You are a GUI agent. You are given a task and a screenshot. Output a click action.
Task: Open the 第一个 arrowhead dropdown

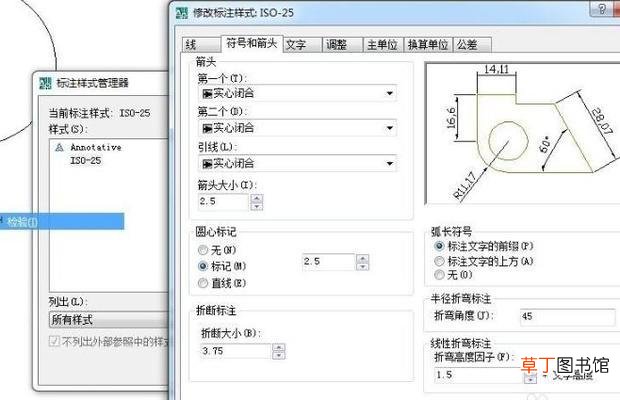pos(297,94)
